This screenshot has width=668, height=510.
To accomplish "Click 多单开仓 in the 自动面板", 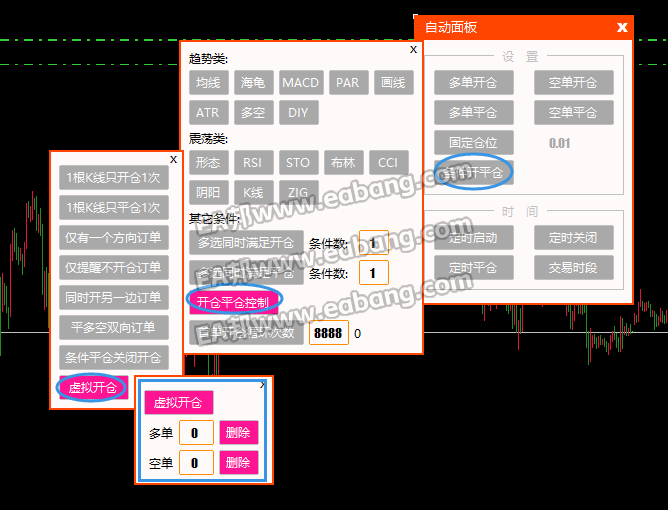I will 473,82.
